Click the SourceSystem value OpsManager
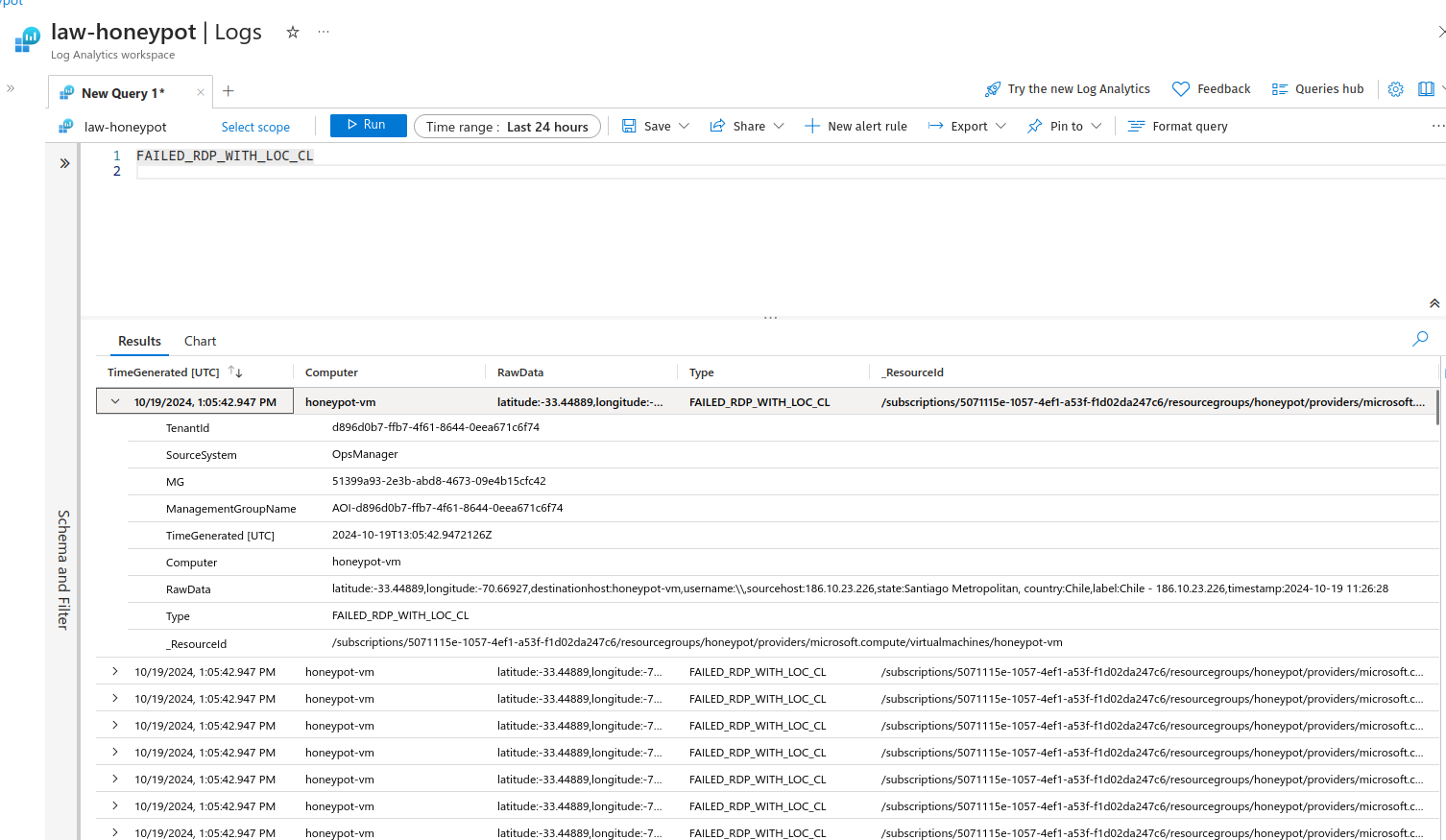1446x840 pixels. tap(365, 454)
